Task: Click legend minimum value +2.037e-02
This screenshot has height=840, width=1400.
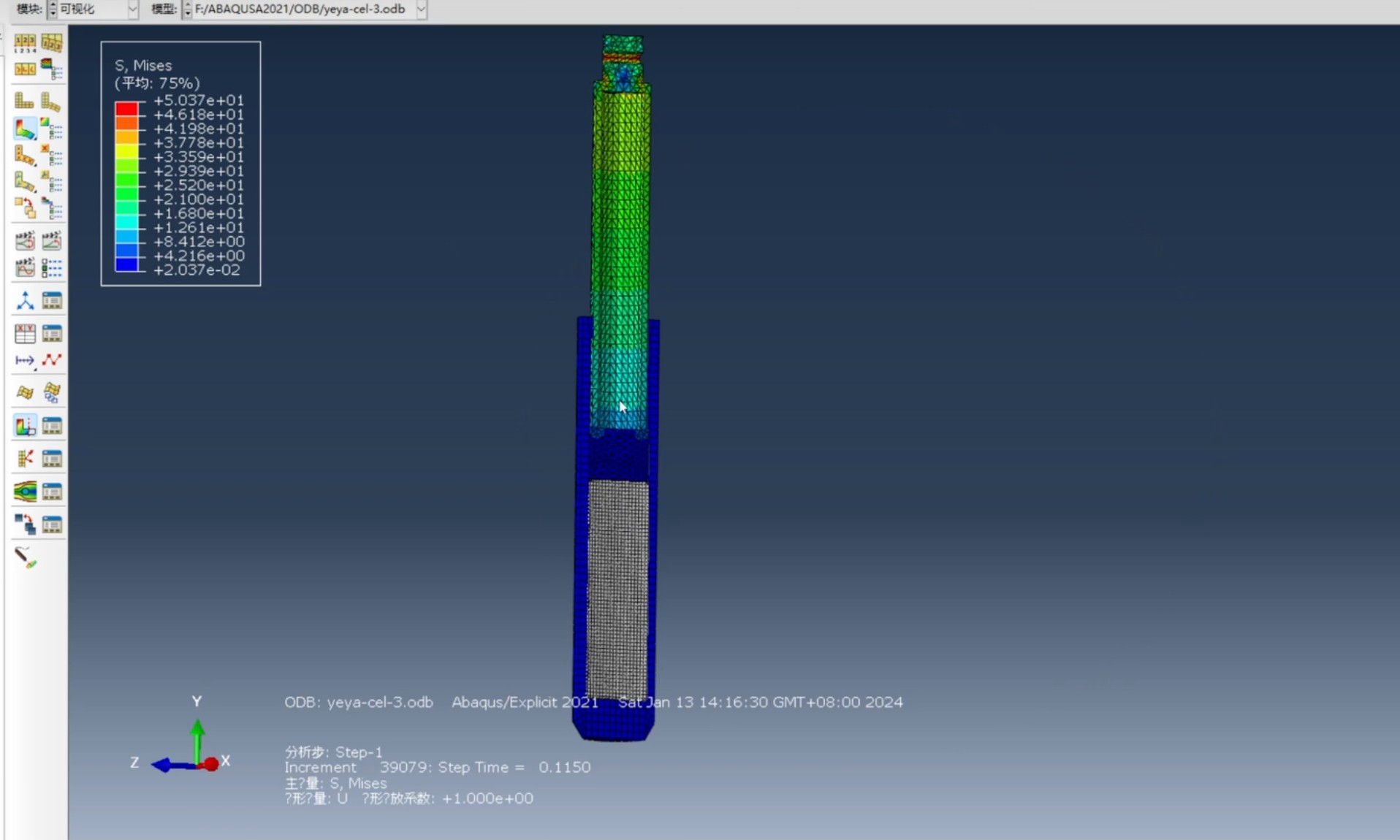Action: (x=197, y=270)
